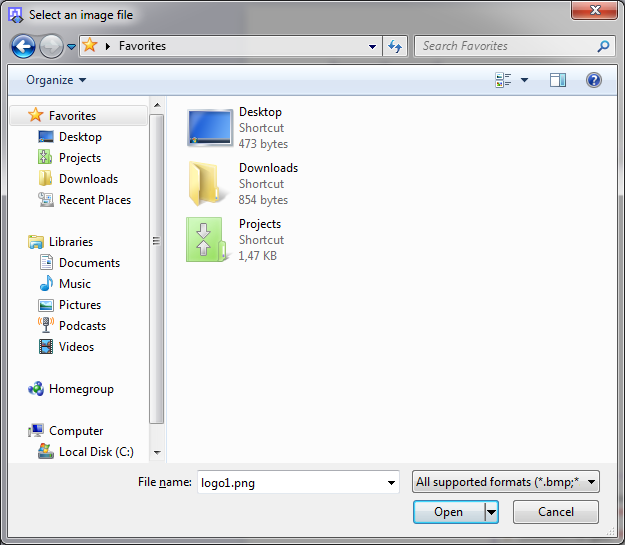Close the Select an image file dialog
Screen dimensions: 625x545
(x=595, y=10)
